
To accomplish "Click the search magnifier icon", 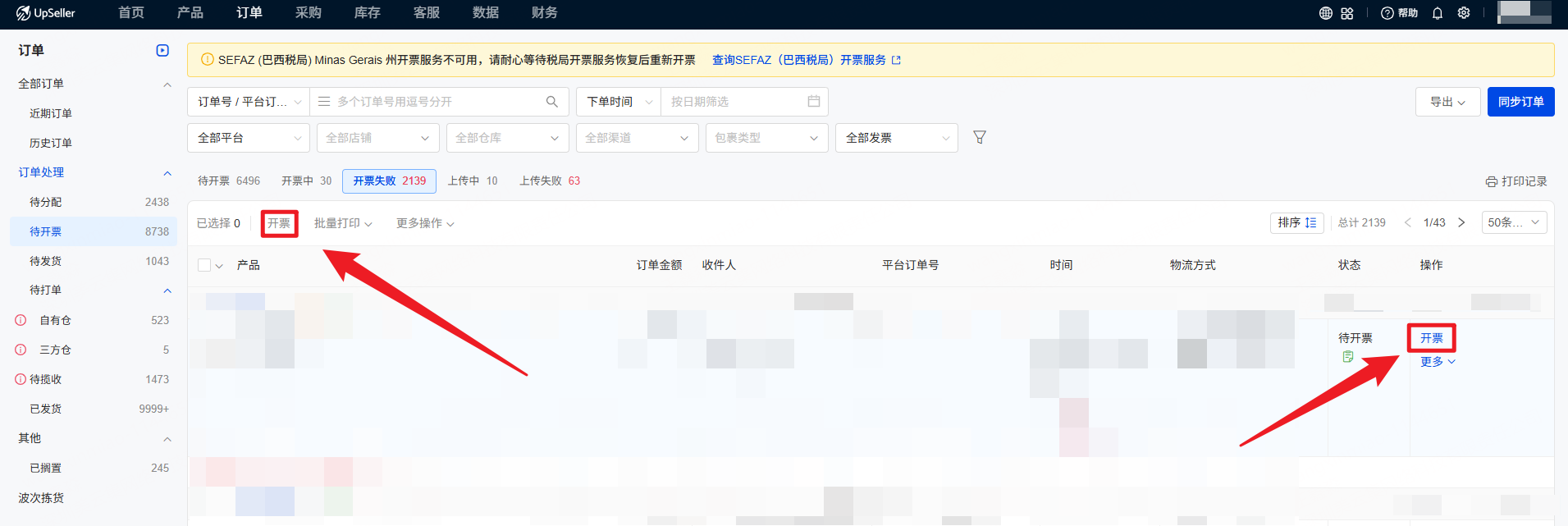I will (552, 102).
